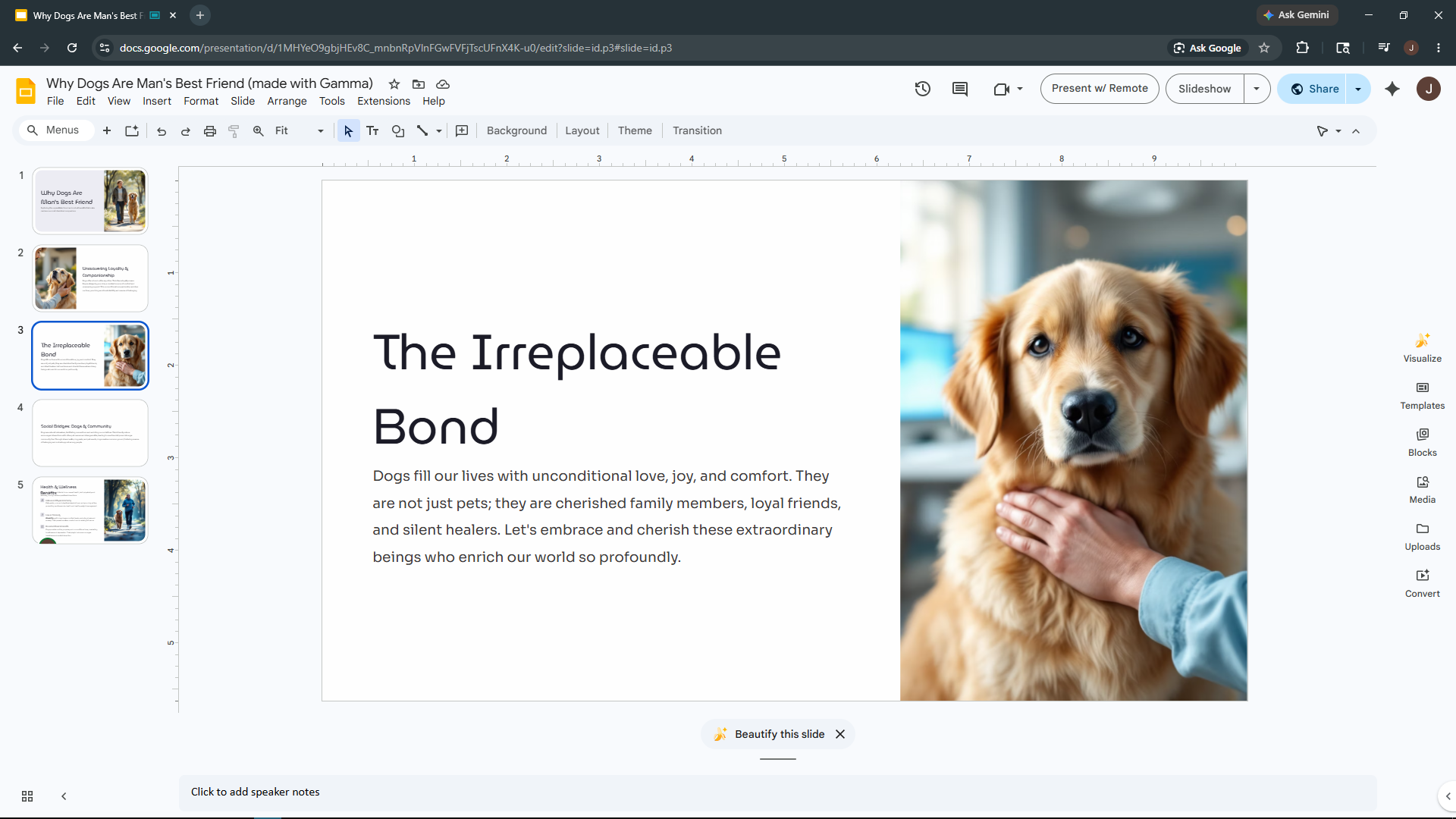Open the Layout button
1456x819 pixels.
point(582,130)
